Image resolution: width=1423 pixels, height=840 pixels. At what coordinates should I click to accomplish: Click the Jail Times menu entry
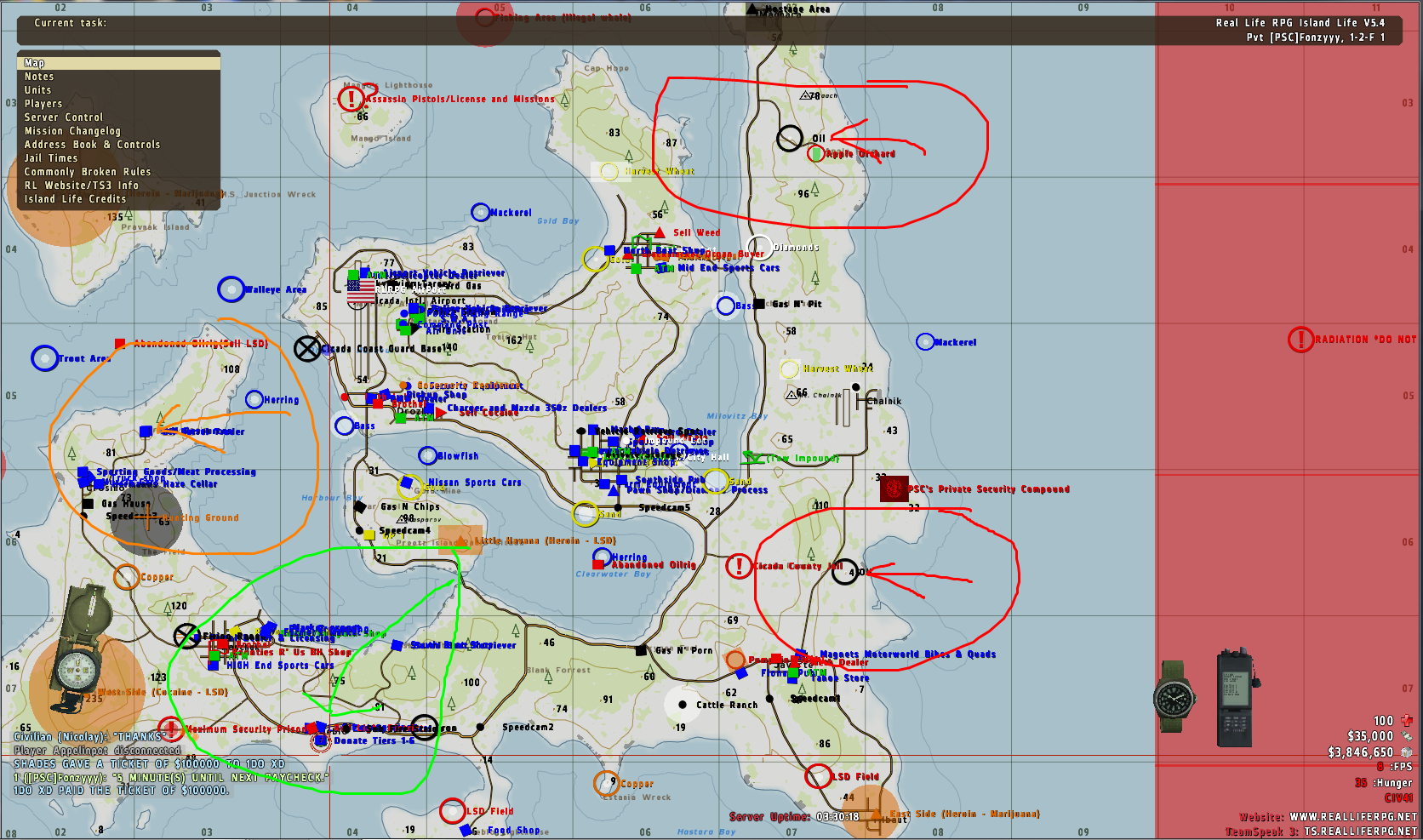pyautogui.click(x=51, y=158)
